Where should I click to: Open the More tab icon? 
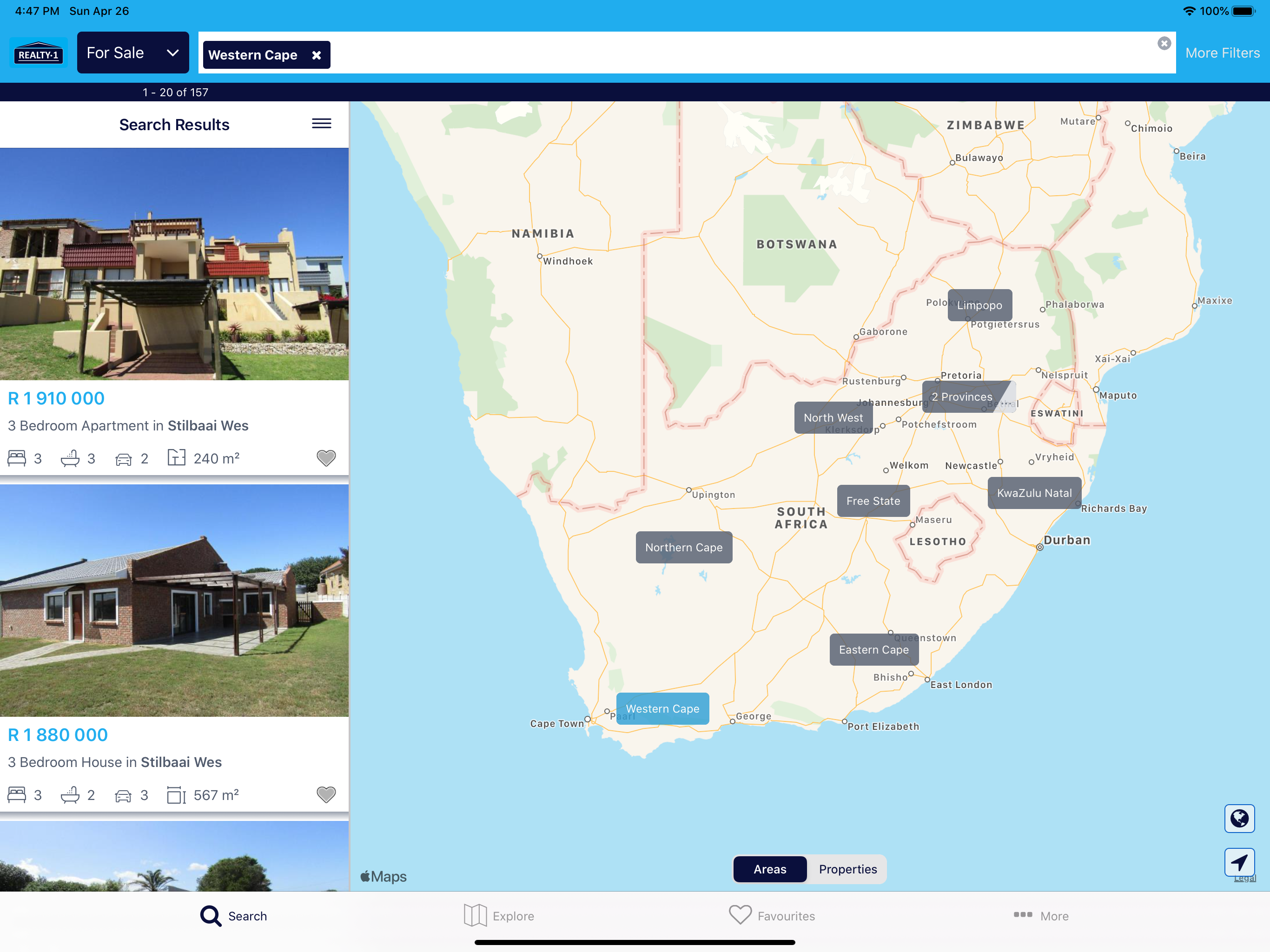[1023, 915]
